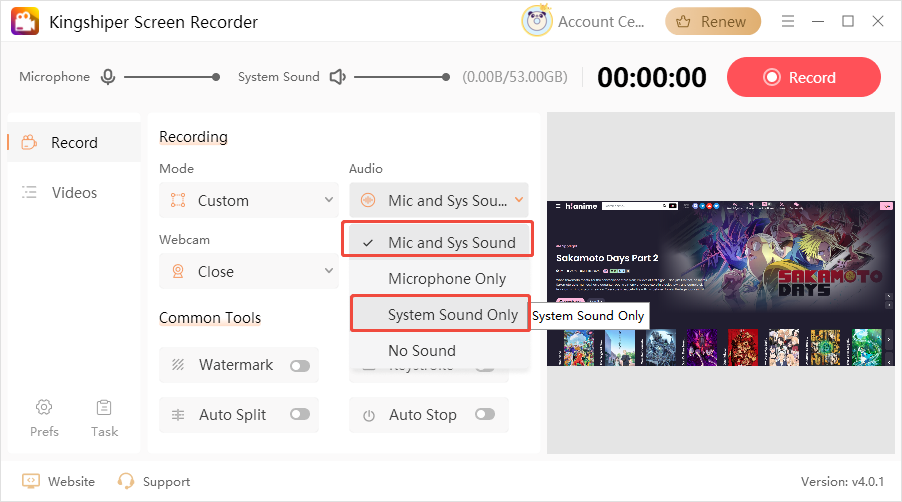Collapse the Audio Mic and Sys Sound dropdown
The height and width of the screenshot is (502, 902).
coord(438,200)
